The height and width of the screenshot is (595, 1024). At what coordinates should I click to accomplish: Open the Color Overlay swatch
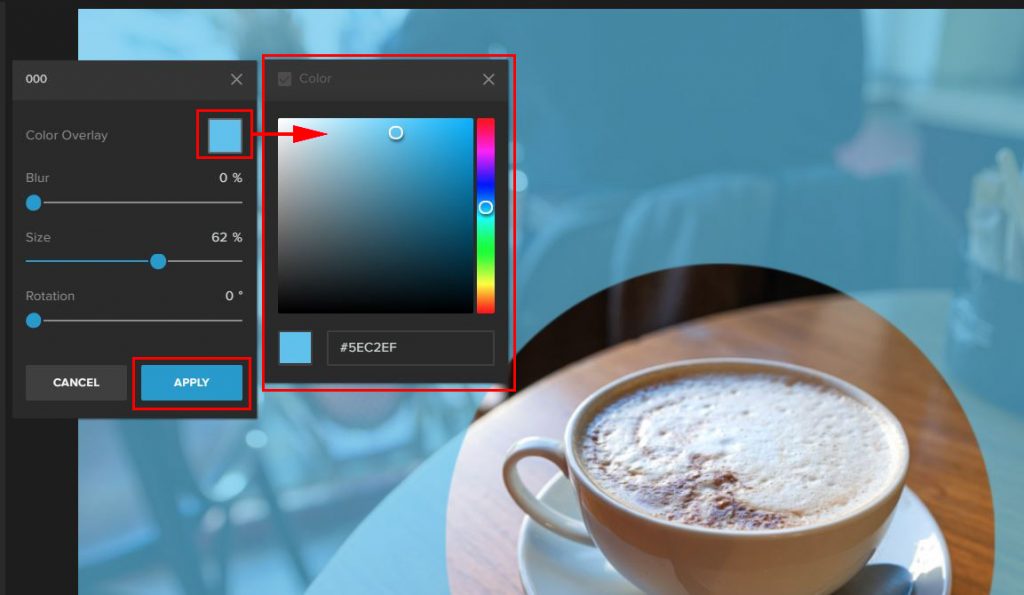(x=225, y=135)
